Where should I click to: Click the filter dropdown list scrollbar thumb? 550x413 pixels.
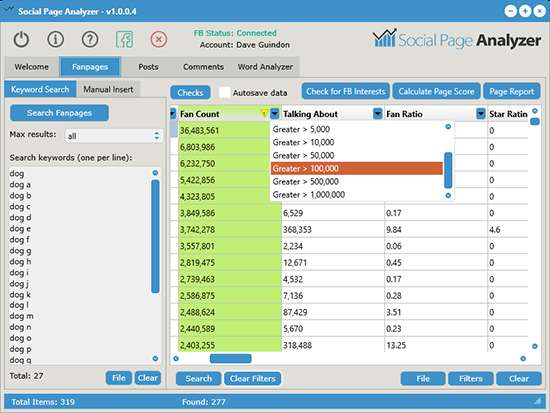(448, 170)
